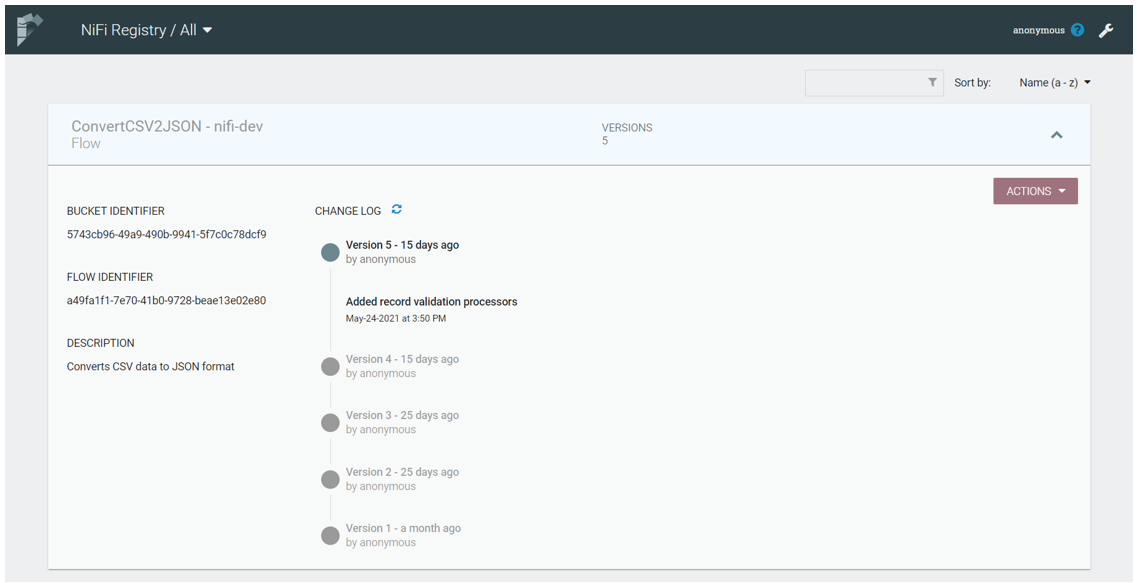This screenshot has width=1137, height=583.
Task: Select flow identifier a49fa1f1-7e70-41b0-9728-beae13e02e80
Action: tap(166, 300)
